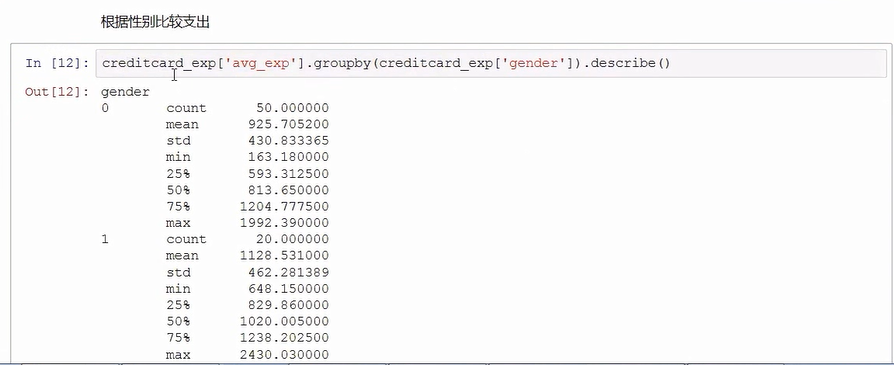This screenshot has width=894, height=365.
Task: Select the In [12] cell prompt
Action: pyautogui.click(x=57, y=63)
